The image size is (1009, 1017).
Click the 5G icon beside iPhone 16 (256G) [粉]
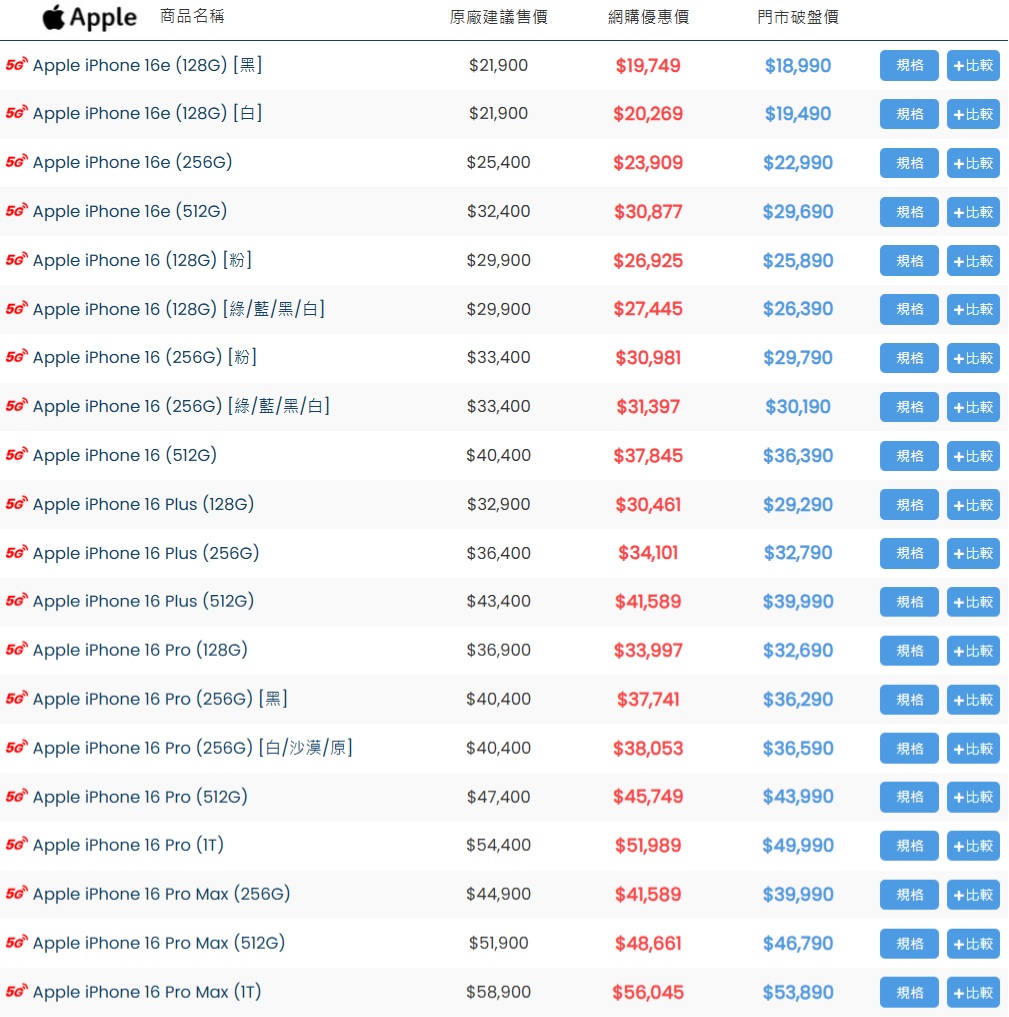coord(16,357)
